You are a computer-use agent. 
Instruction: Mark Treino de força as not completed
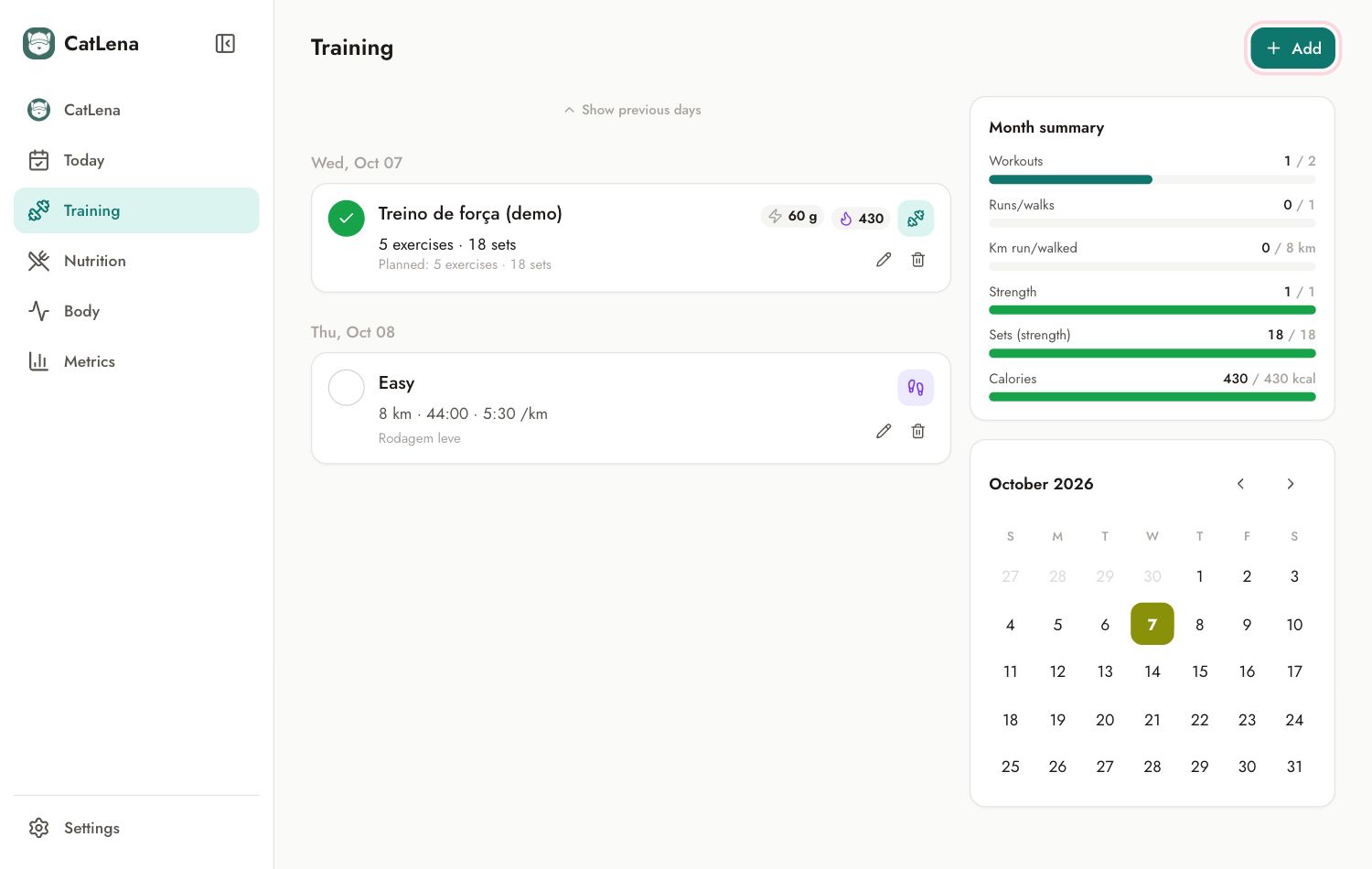coord(347,219)
